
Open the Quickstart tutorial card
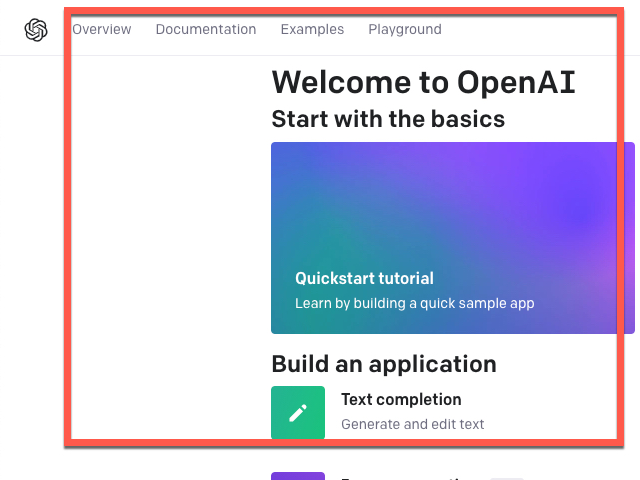pyautogui.click(x=453, y=238)
